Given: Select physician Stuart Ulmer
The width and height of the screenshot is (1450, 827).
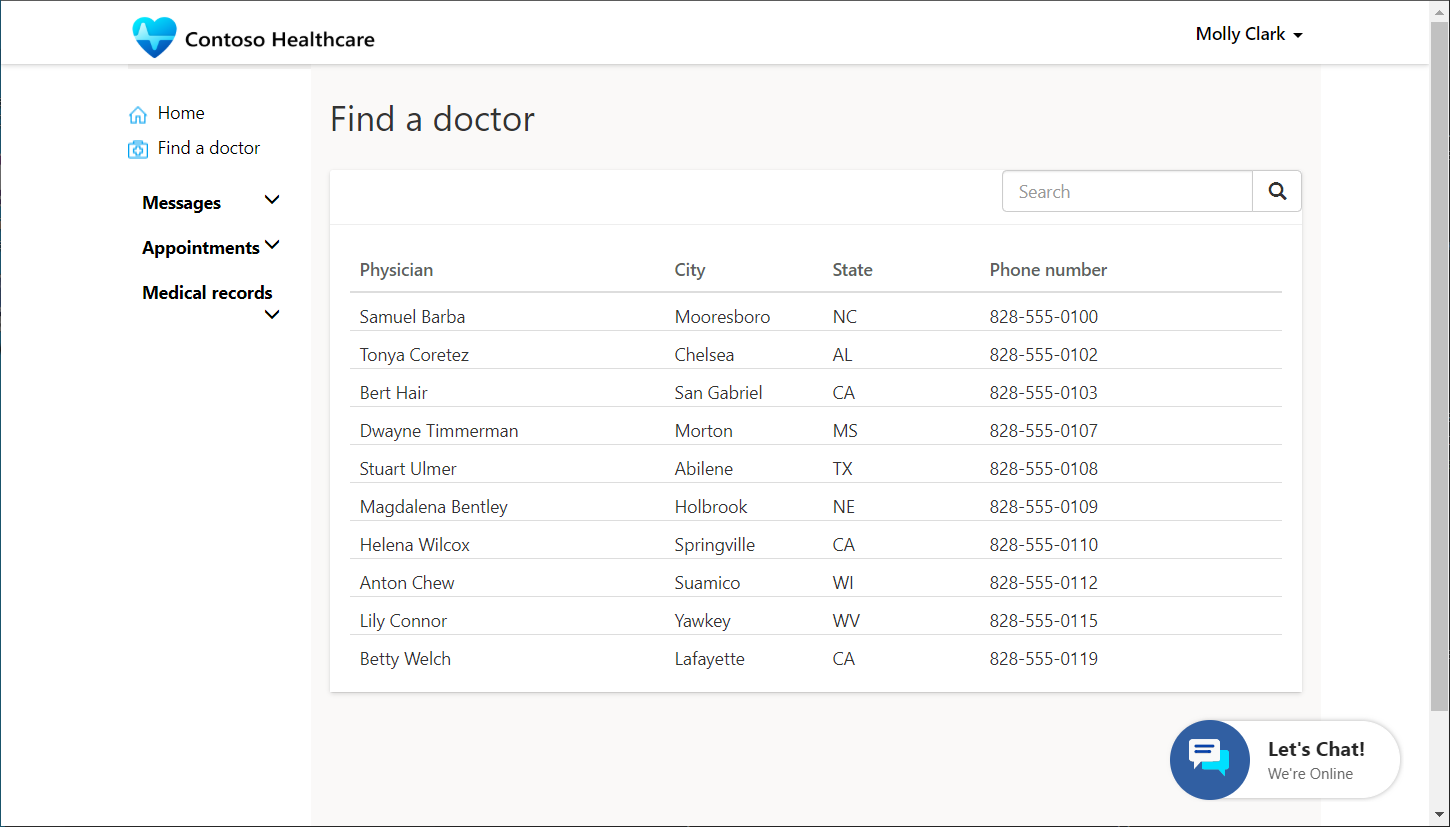Looking at the screenshot, I should click(x=408, y=469).
